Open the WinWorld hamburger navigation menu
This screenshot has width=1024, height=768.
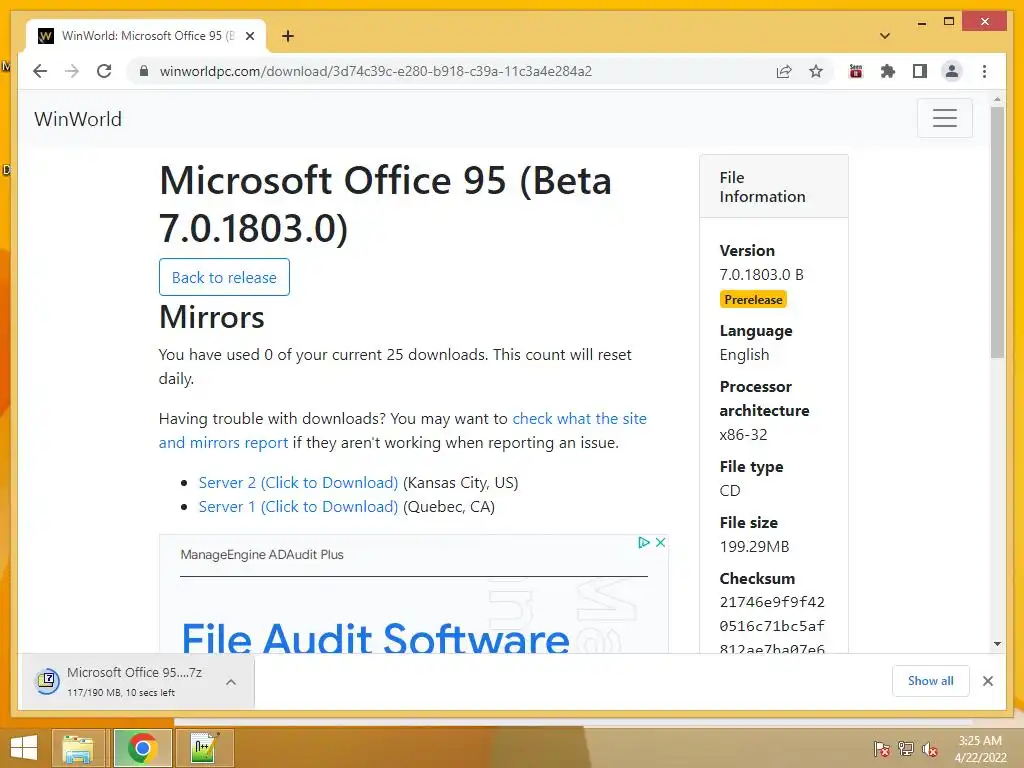944,118
